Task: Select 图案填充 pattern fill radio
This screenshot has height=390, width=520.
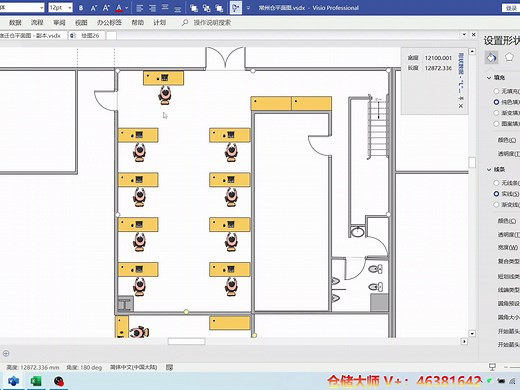Action: click(496, 124)
